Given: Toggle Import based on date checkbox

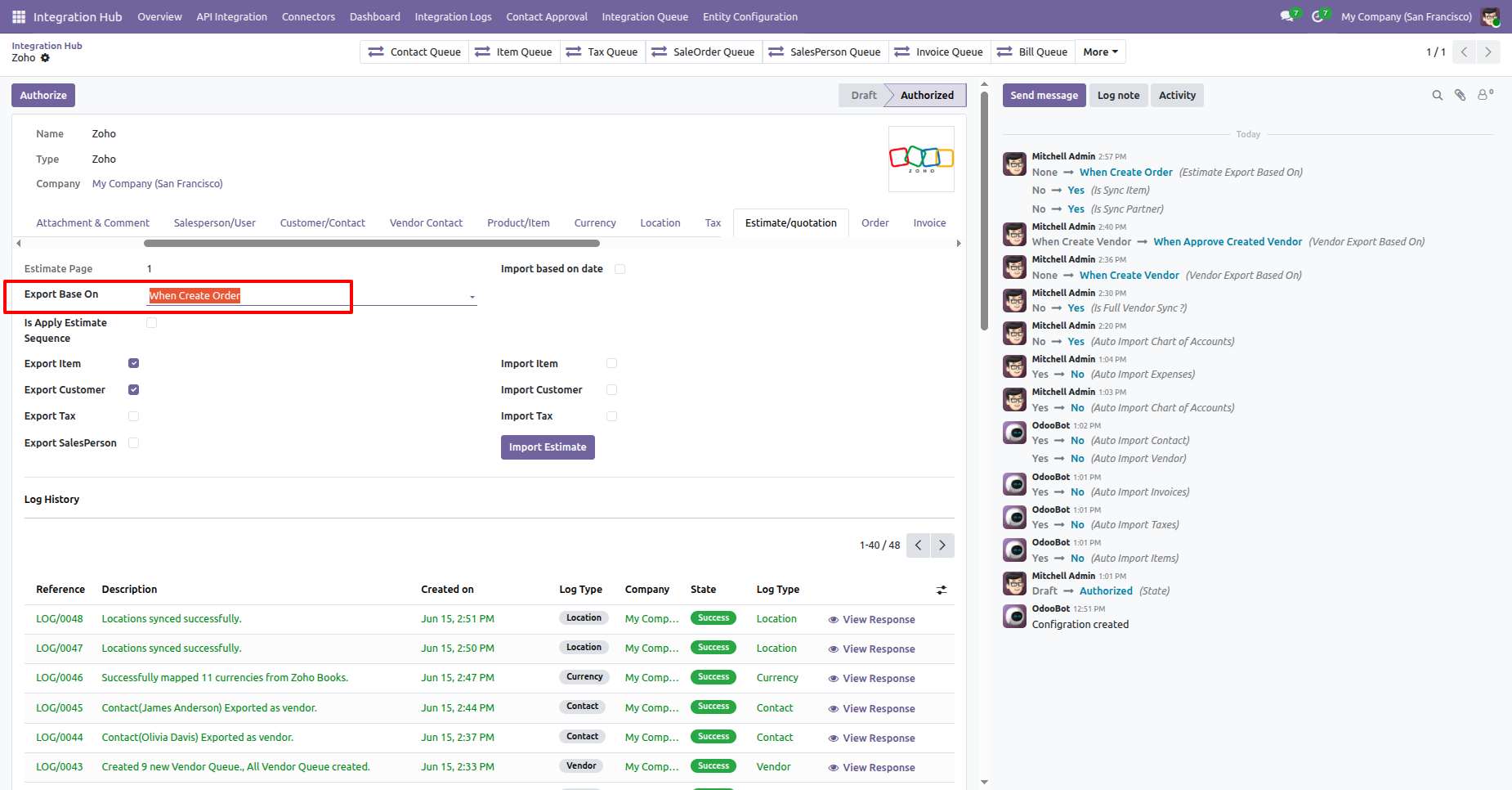Looking at the screenshot, I should point(620,269).
